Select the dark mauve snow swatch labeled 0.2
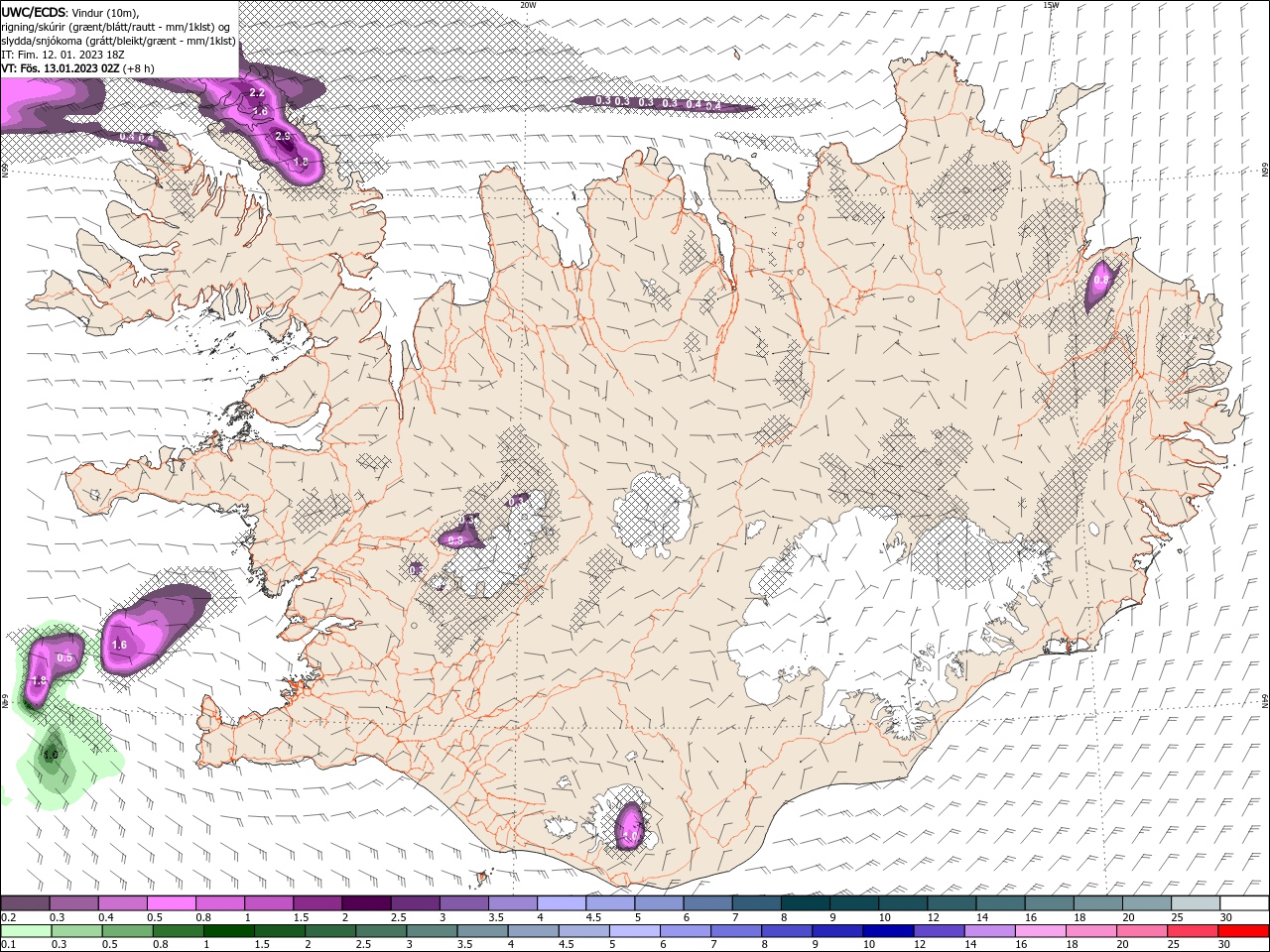Viewport: 1270px width, 952px height. tap(25, 903)
